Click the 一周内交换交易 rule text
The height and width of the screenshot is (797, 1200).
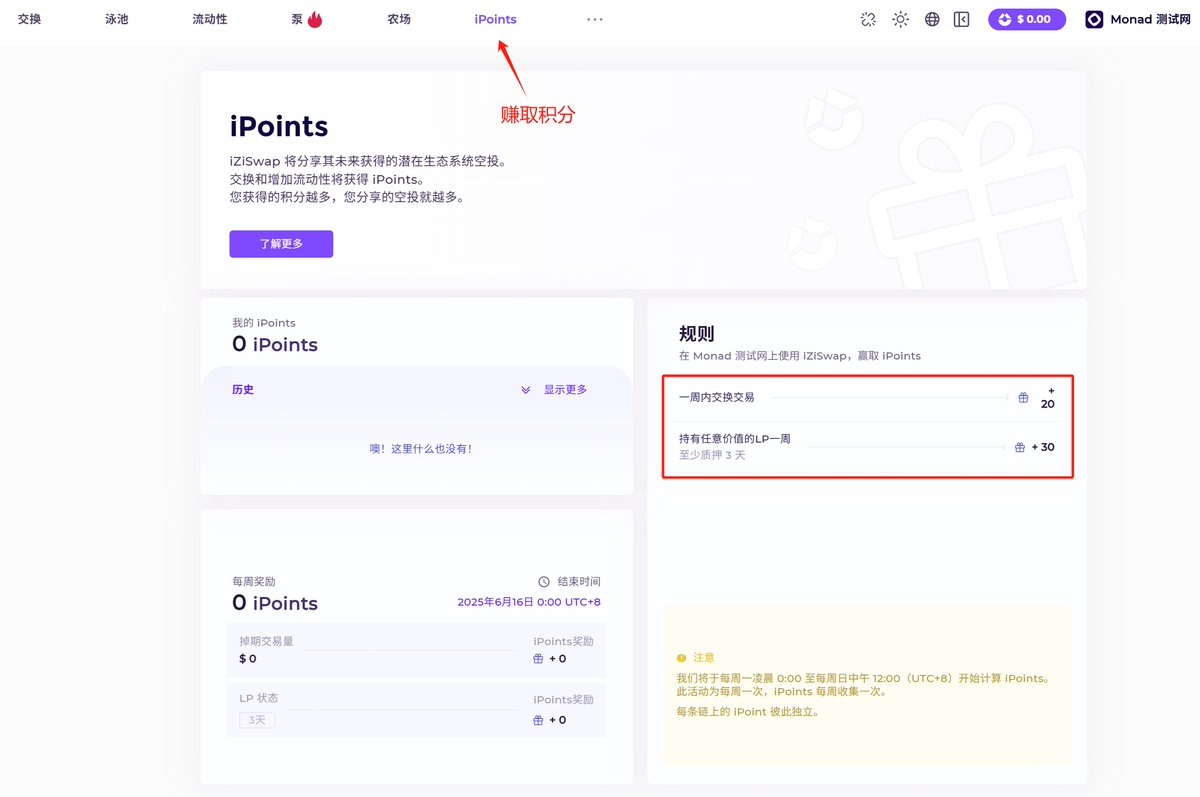point(716,397)
